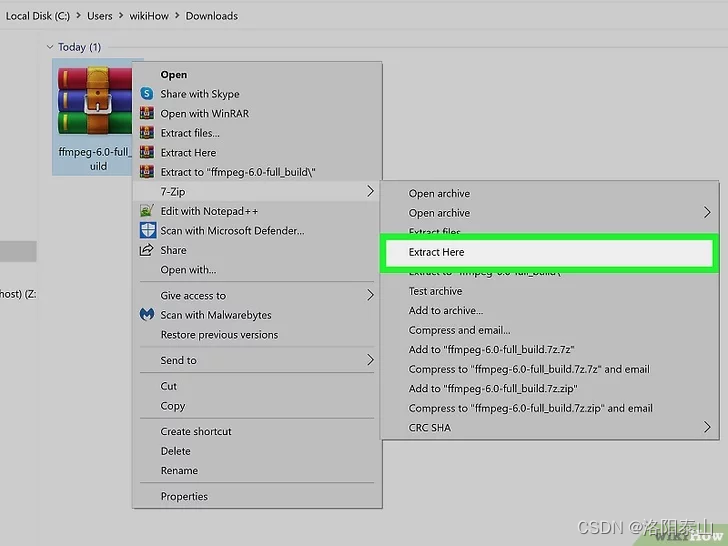Image resolution: width=728 pixels, height=546 pixels.
Task: Click the Today (1) group header label
Action: point(79,47)
